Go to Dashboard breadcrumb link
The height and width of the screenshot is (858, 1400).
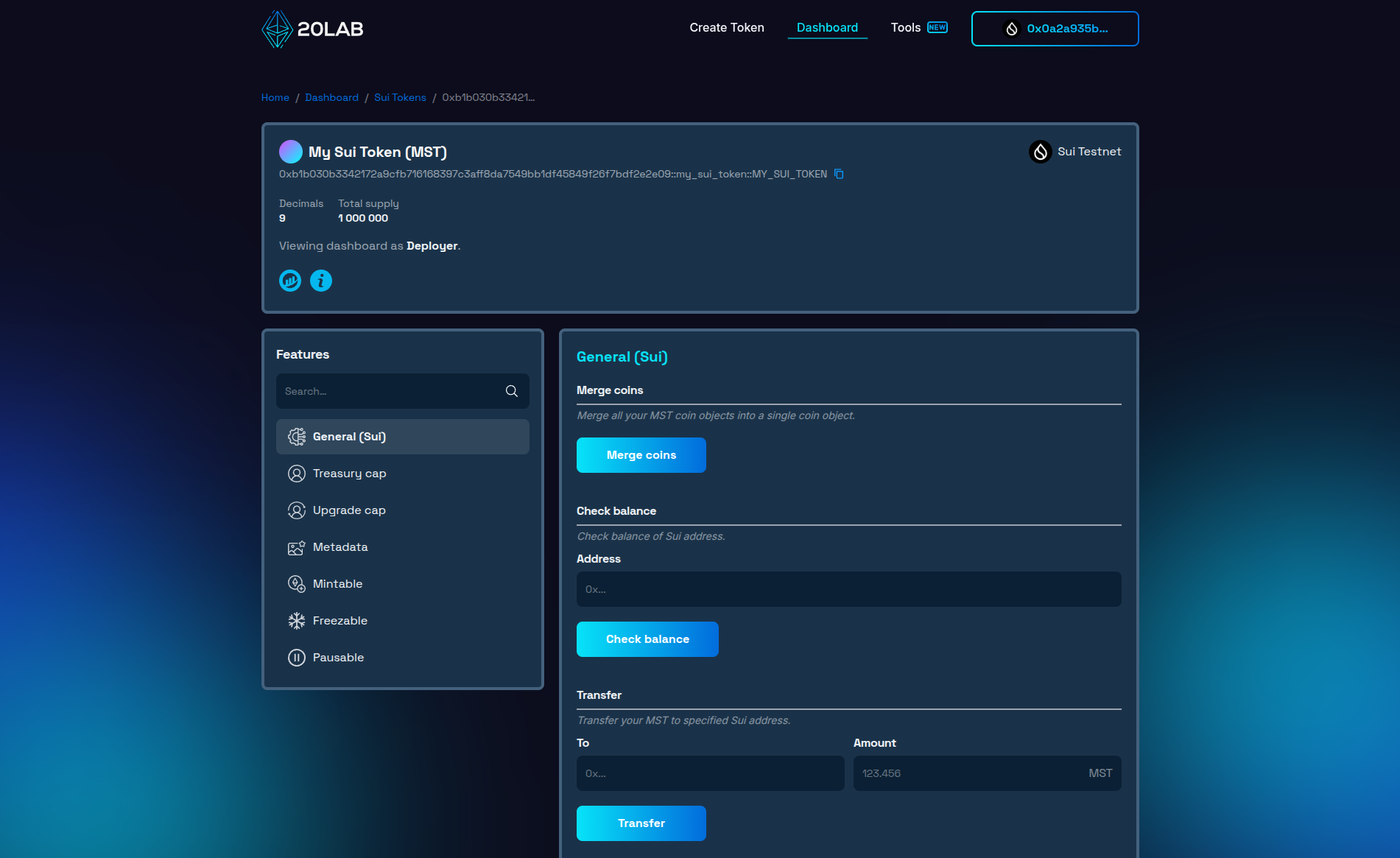[x=331, y=97]
